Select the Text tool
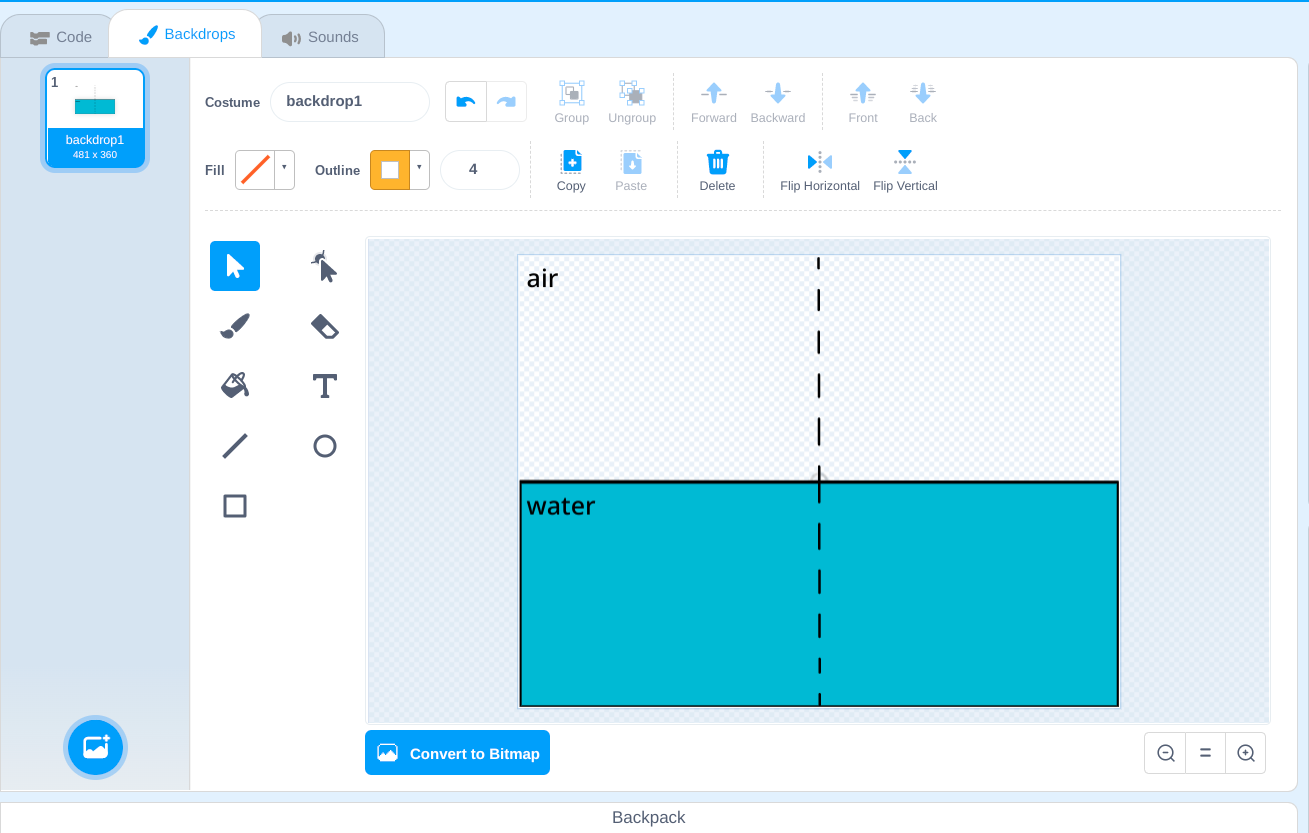The image size is (1309, 833). coord(325,386)
